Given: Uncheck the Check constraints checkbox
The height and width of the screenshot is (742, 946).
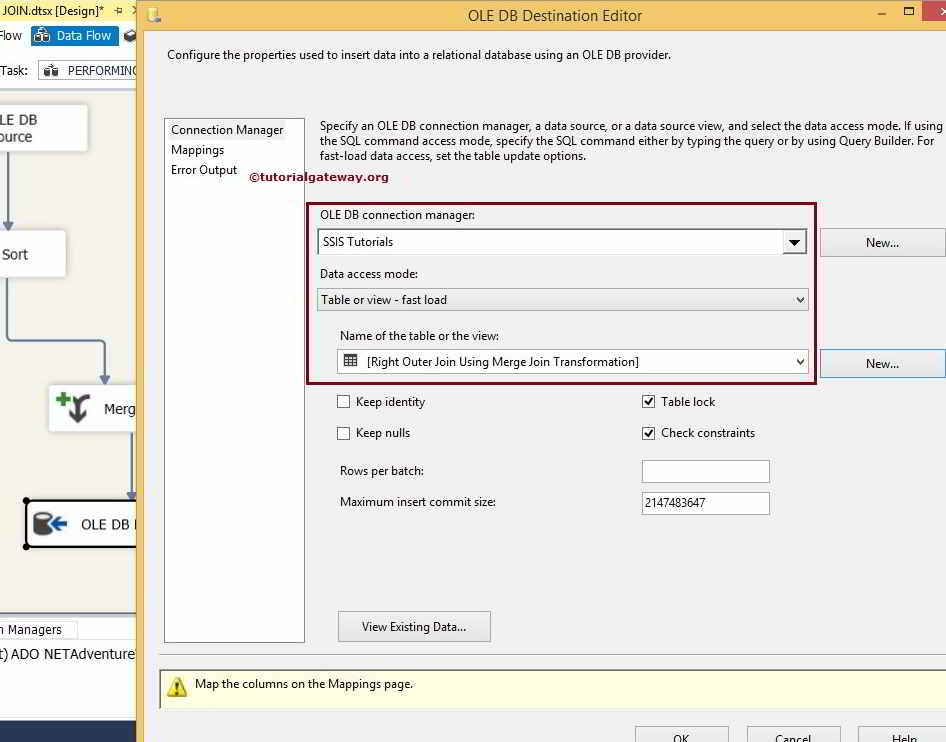Looking at the screenshot, I should pyautogui.click(x=649, y=433).
